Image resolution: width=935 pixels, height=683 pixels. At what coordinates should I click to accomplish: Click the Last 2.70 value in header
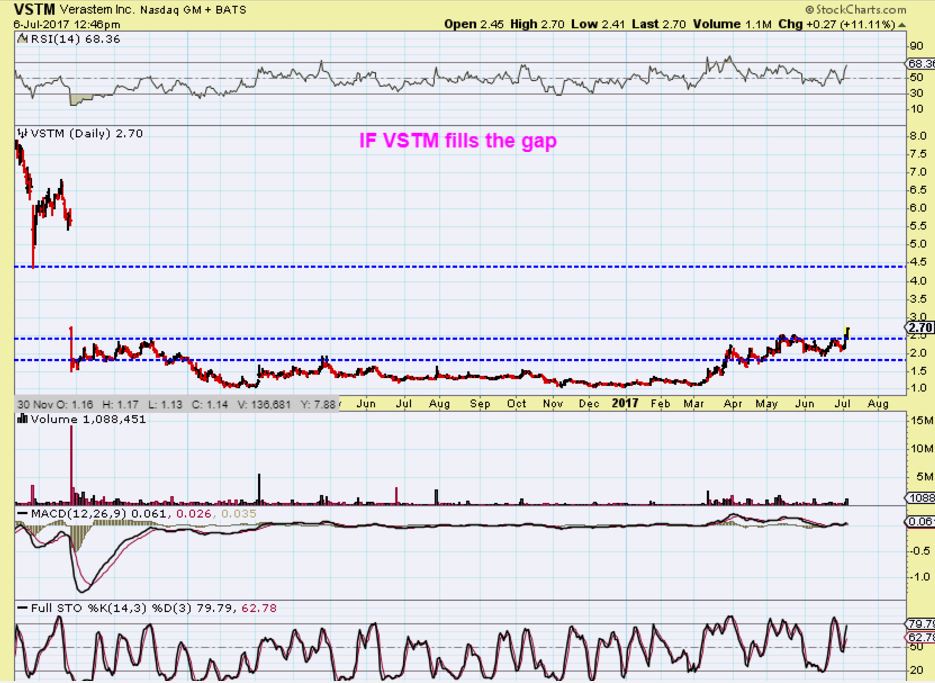click(x=658, y=24)
